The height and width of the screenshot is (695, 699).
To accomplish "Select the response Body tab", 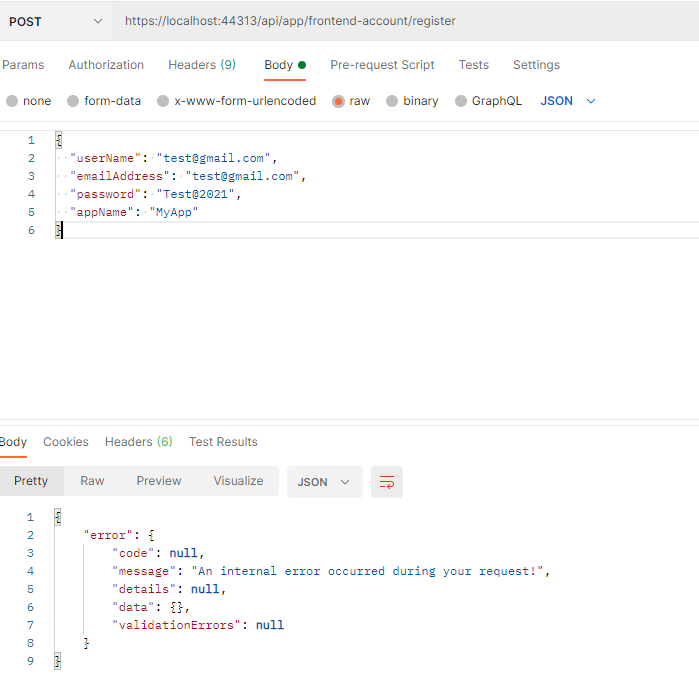I will 13,442.
